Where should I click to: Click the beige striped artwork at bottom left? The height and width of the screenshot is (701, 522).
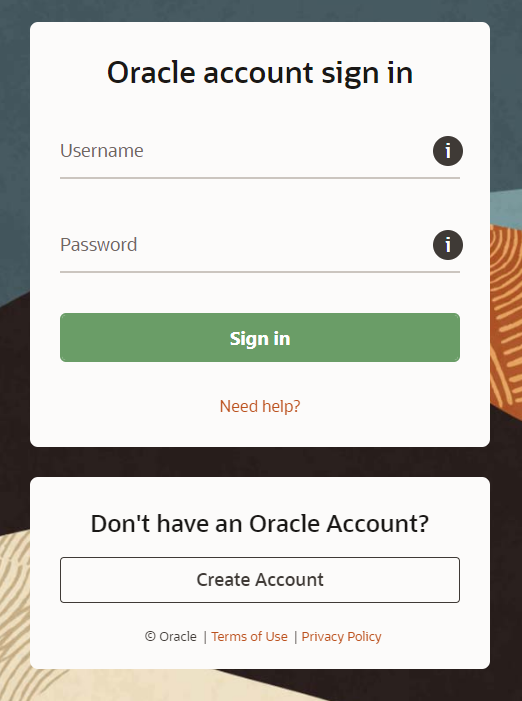15,617
